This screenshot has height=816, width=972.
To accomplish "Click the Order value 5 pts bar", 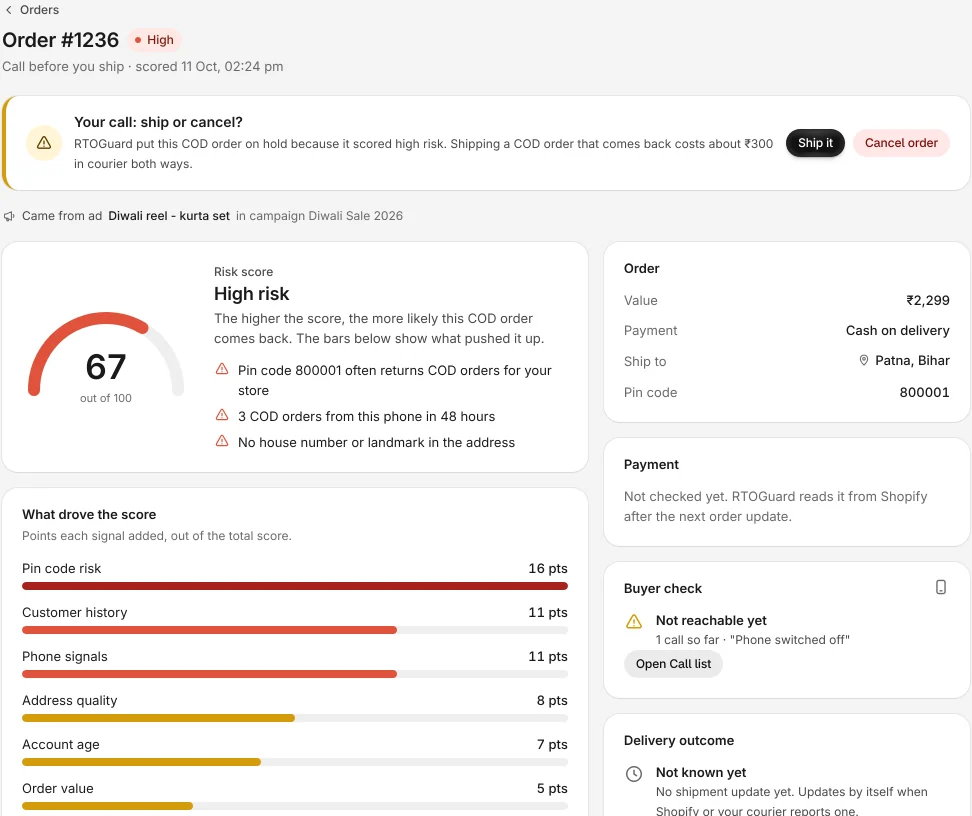I will (294, 806).
